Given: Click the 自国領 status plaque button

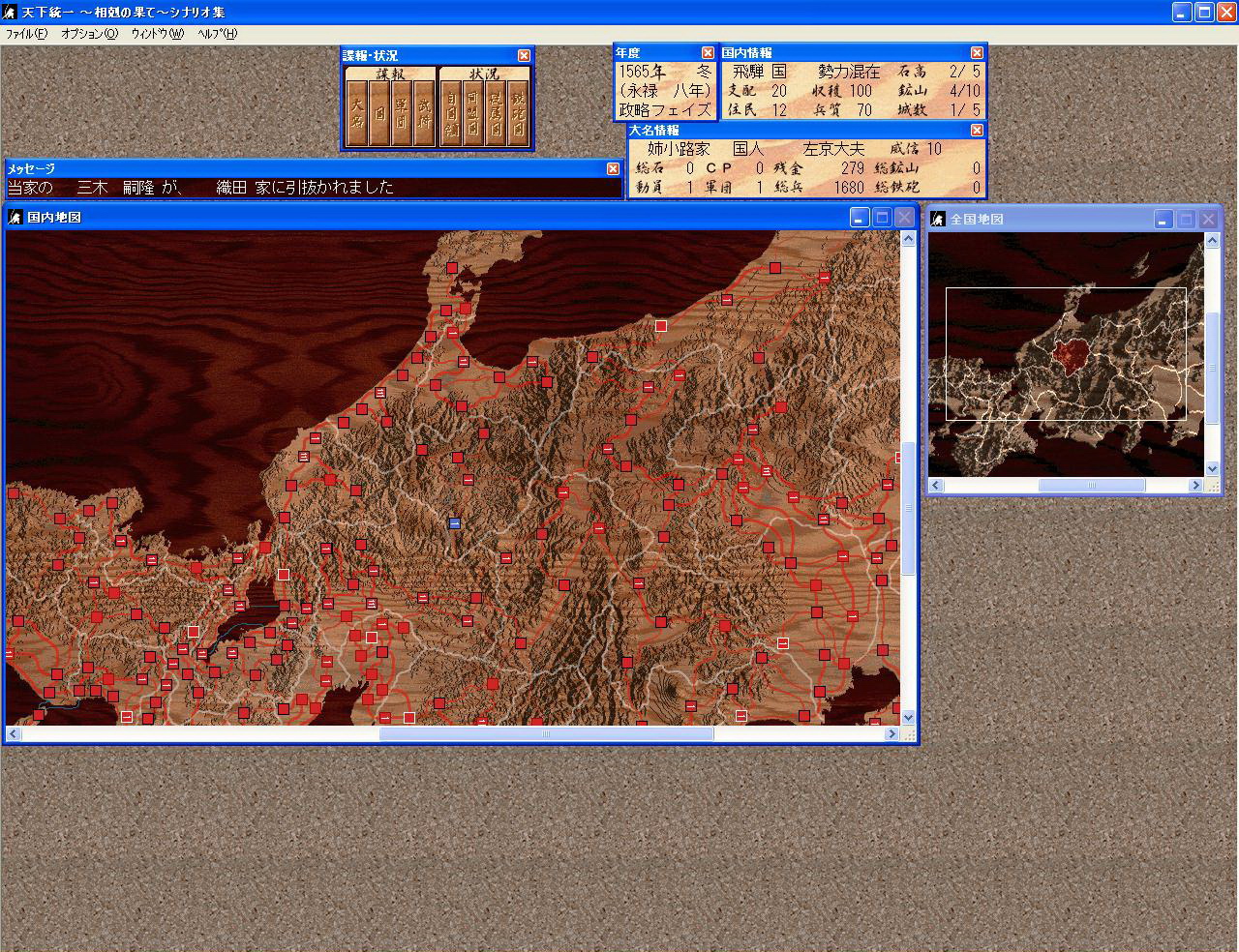Looking at the screenshot, I should (450, 113).
